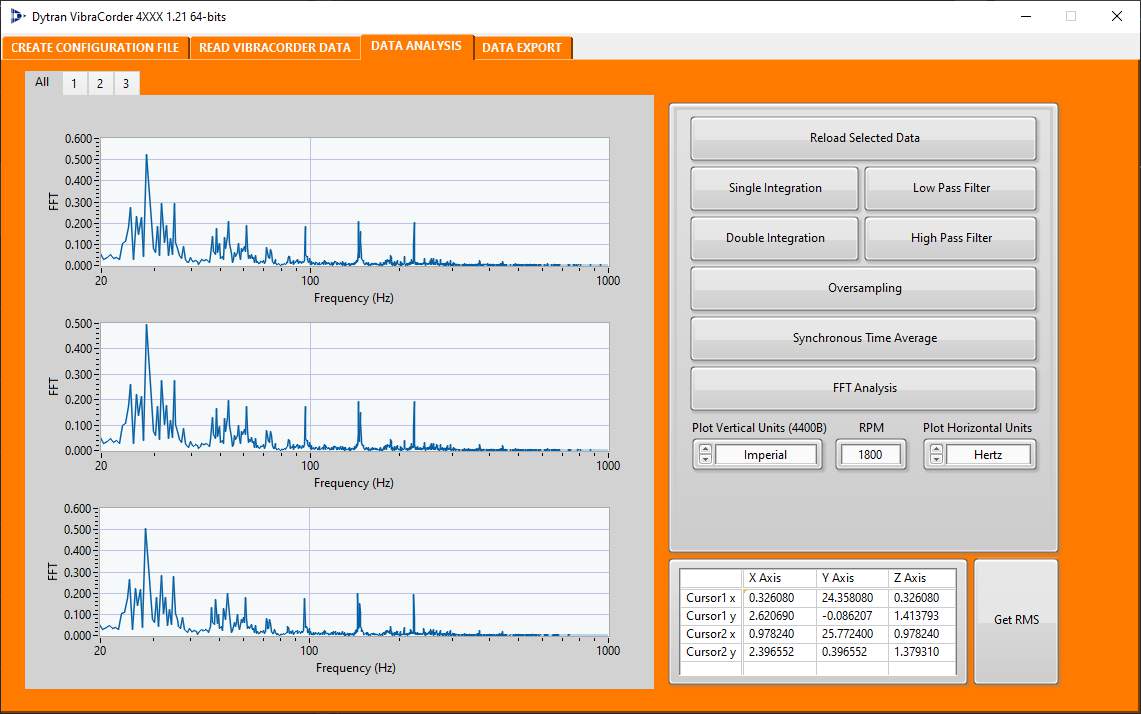Click the Dytran app icon in title bar
The height and width of the screenshot is (714, 1141).
click(x=17, y=16)
